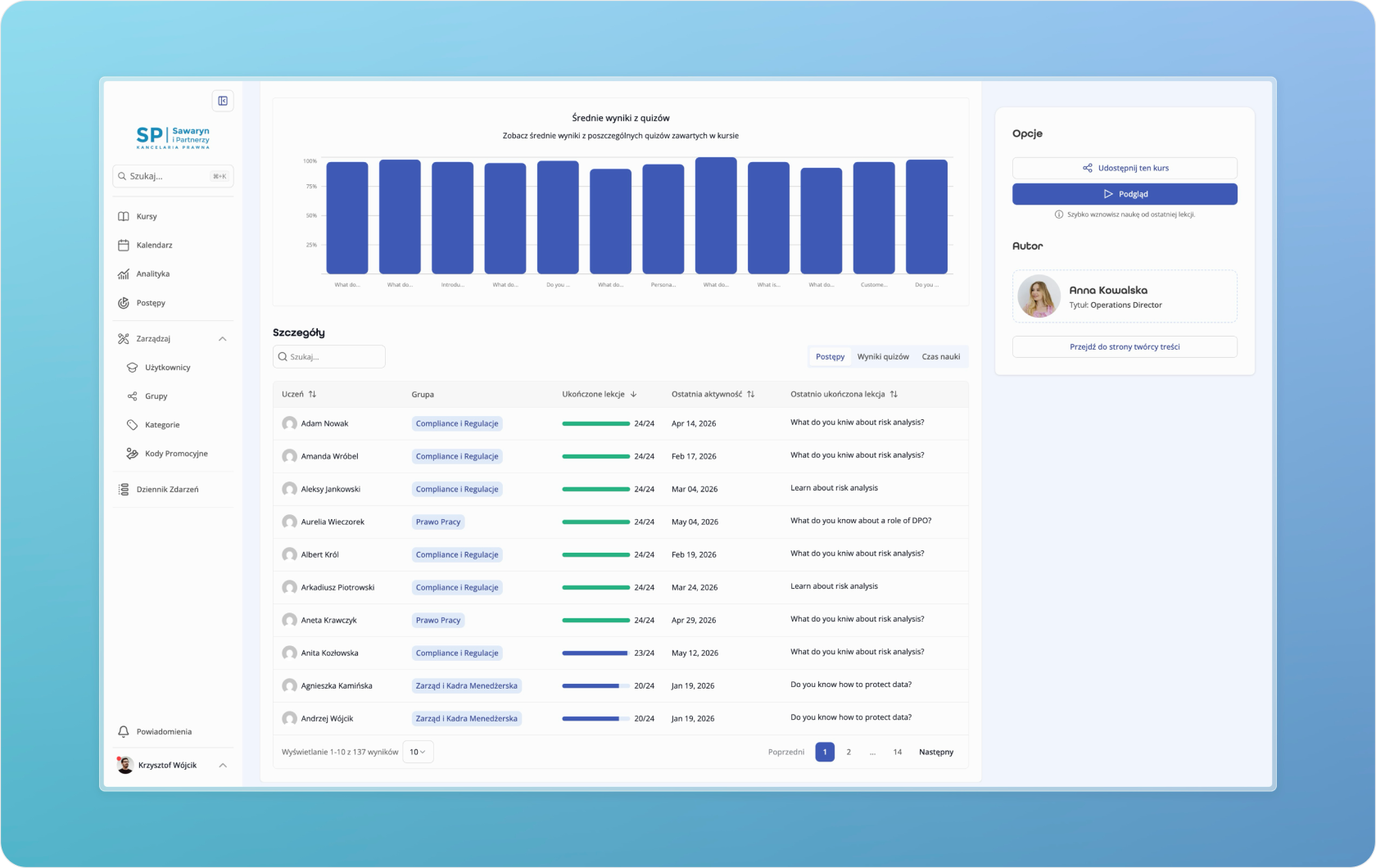Click Andrzej Wójcik's 20/24 progress bar

(595, 718)
